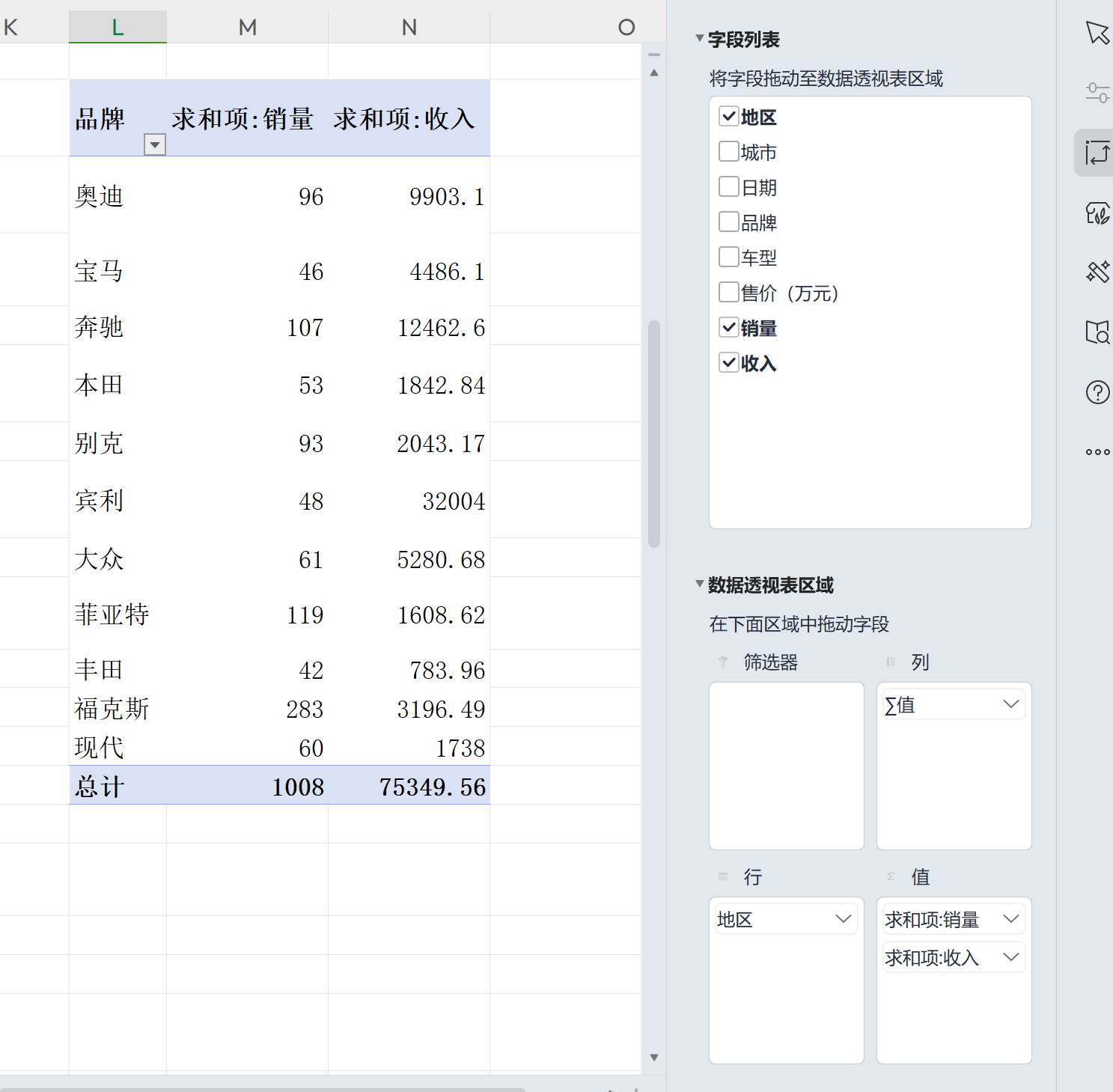
Task: Open the 求和项:销量 value field dropdown
Action: pos(1010,919)
